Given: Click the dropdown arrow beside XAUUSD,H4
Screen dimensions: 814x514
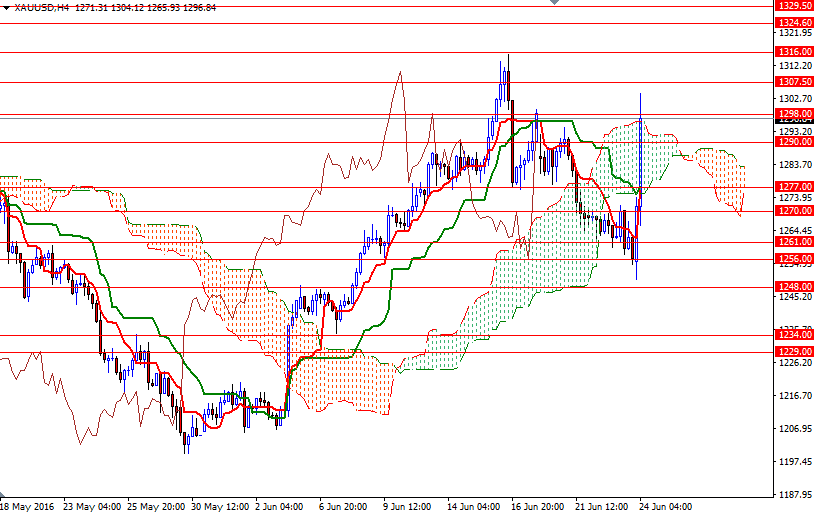Looking at the screenshot, I should (x=6, y=6).
